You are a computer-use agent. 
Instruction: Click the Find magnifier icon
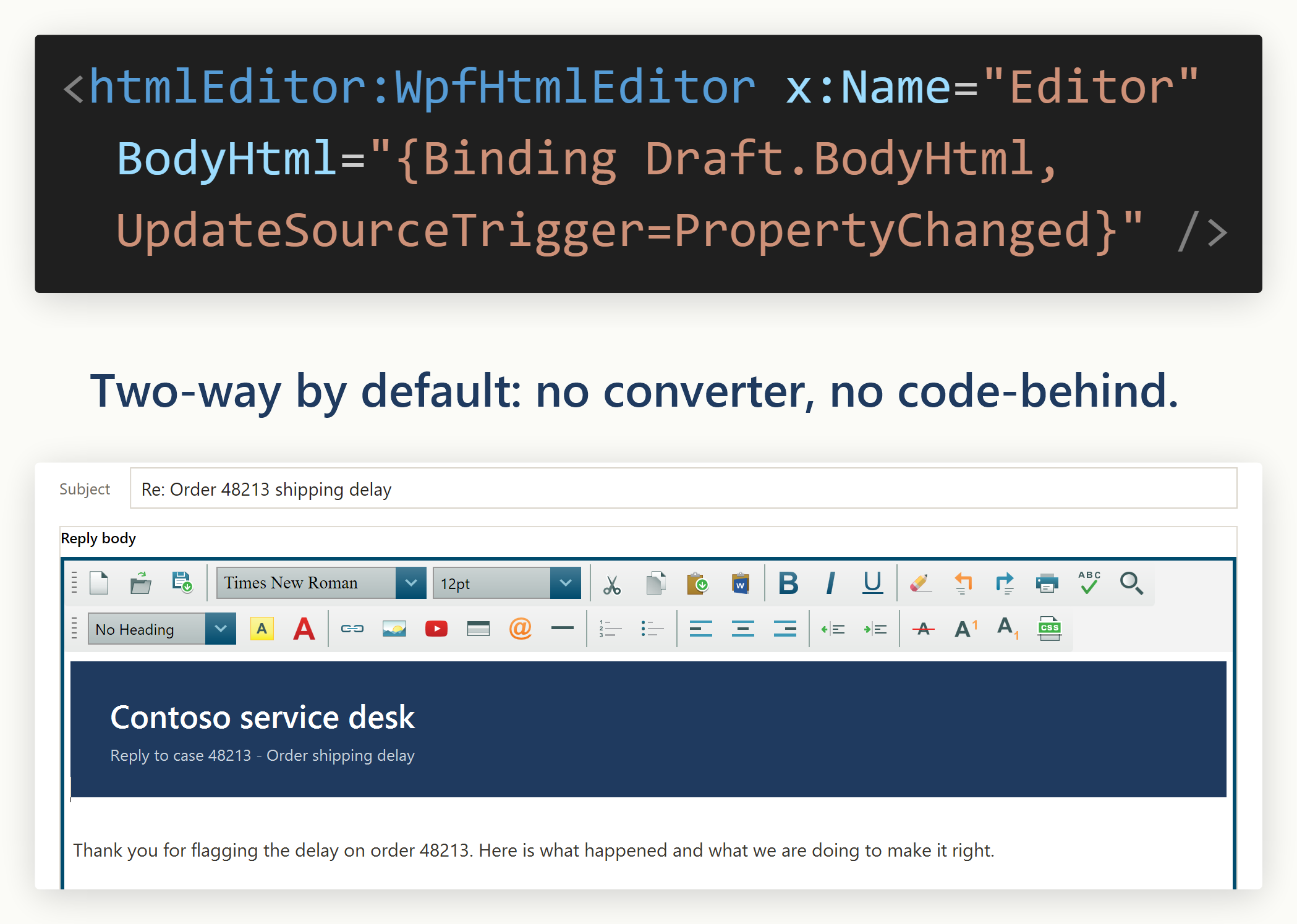coord(1131,583)
